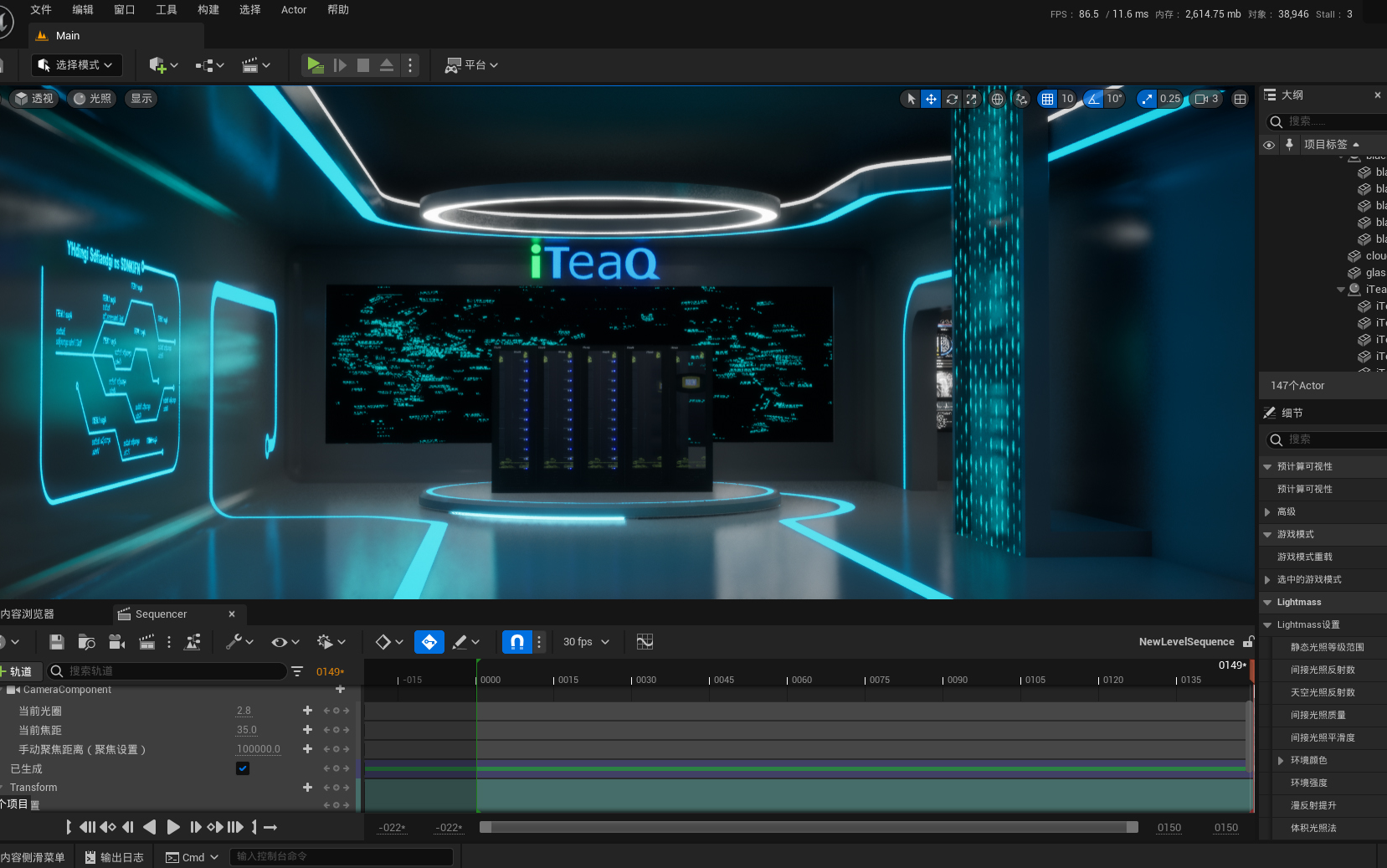Open the 选择模式 dropdown
This screenshot has height=868, width=1387.
[x=77, y=65]
